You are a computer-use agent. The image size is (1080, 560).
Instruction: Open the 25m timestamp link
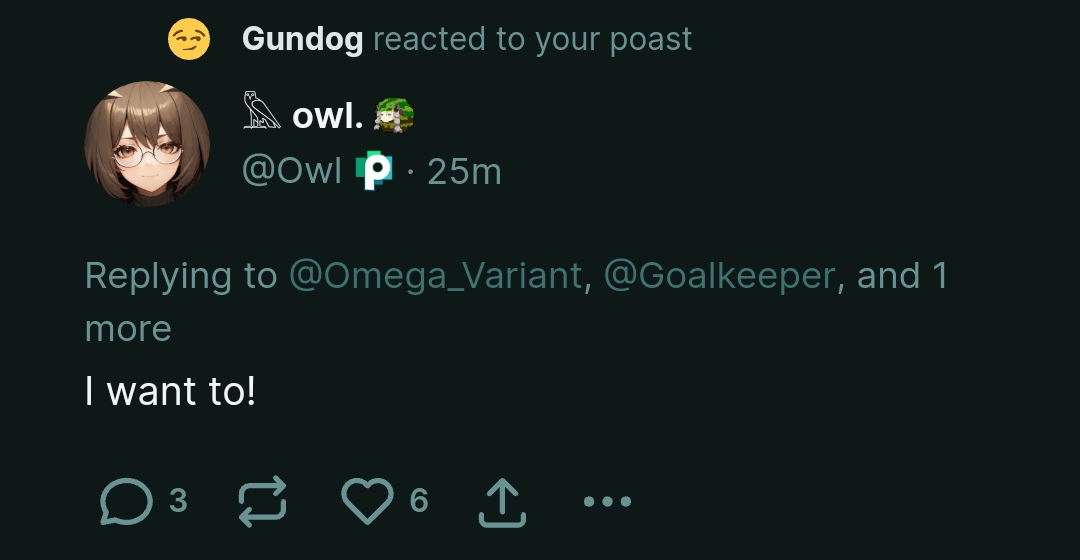464,172
